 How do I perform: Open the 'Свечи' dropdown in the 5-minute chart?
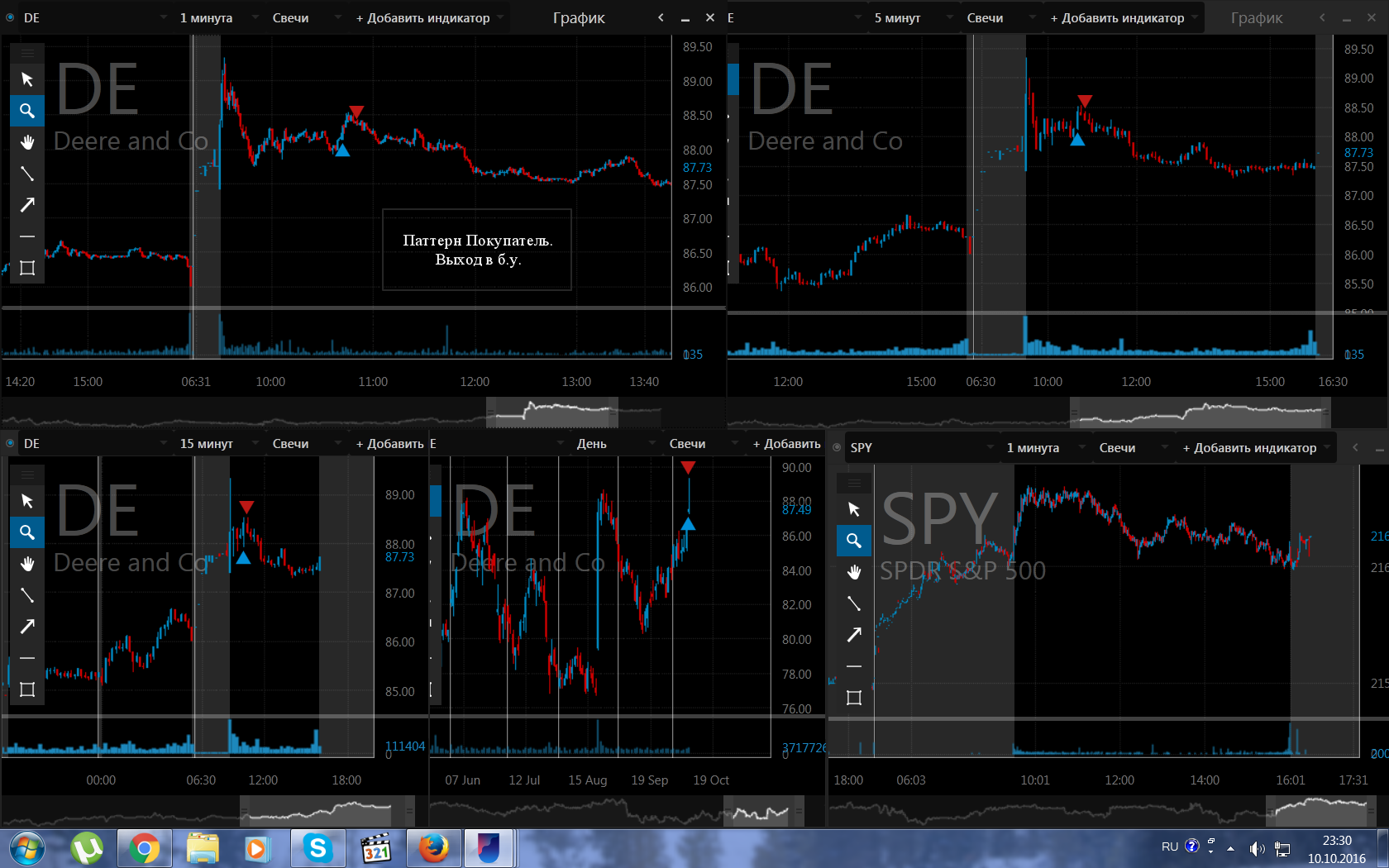pos(1000,17)
